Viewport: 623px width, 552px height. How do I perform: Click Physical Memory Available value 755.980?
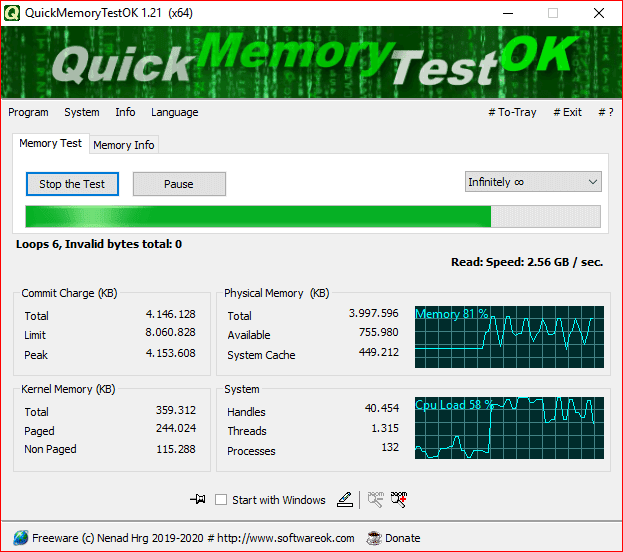378,332
